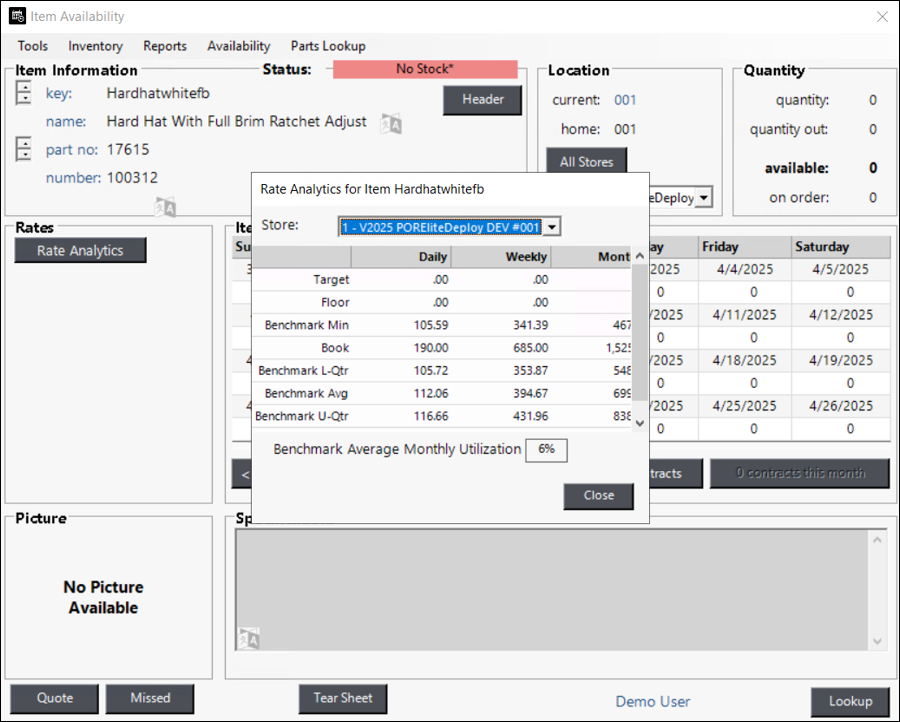Click the rate table scroll-down arrow

tap(640, 423)
